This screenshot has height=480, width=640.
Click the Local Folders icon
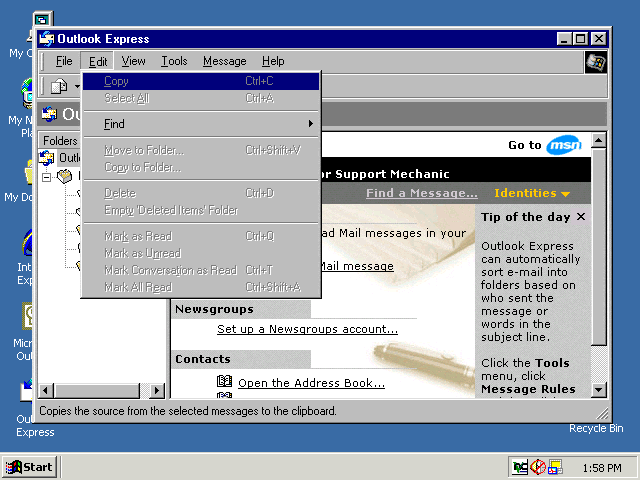pyautogui.click(x=64, y=176)
